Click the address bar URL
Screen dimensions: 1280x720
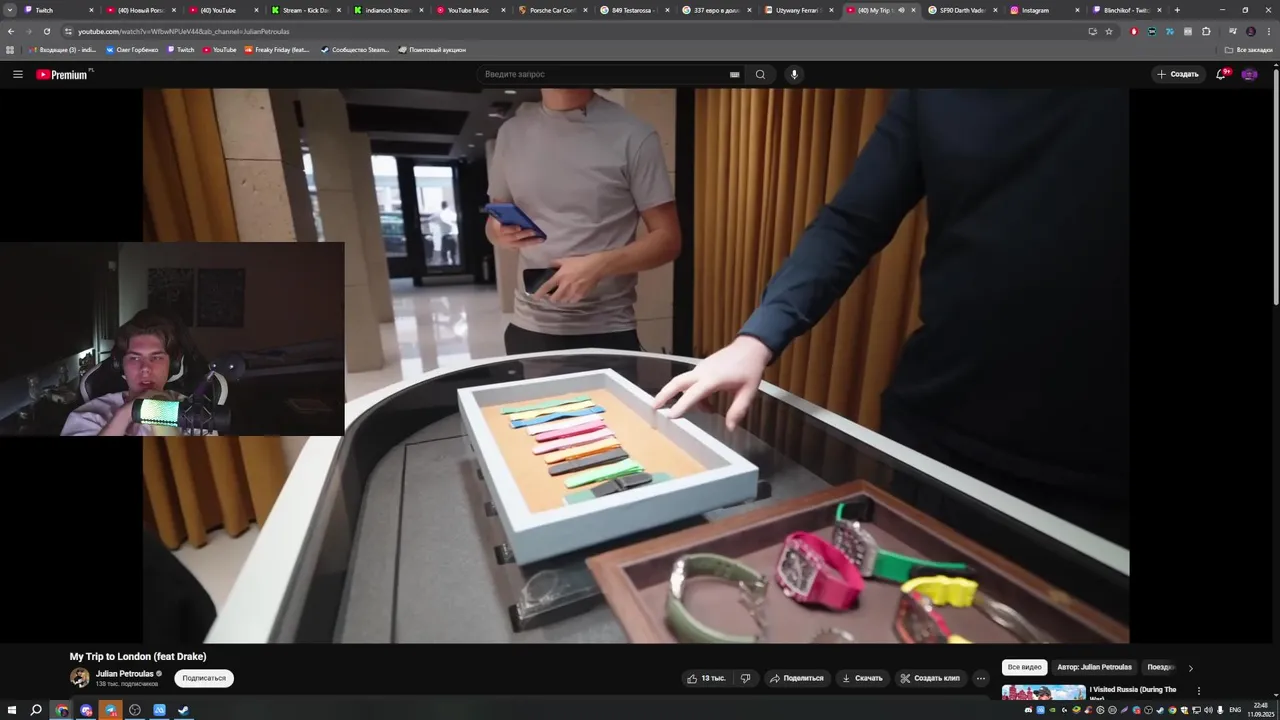point(183,31)
